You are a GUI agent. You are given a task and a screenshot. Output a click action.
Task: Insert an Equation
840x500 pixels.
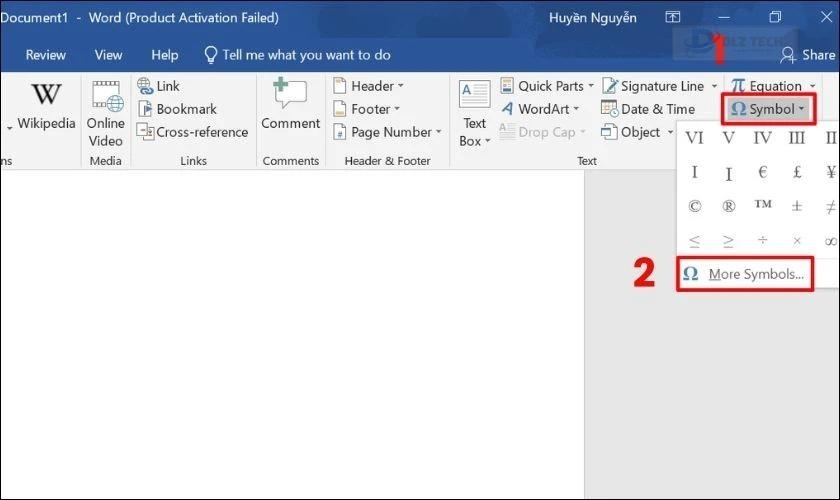(766, 86)
